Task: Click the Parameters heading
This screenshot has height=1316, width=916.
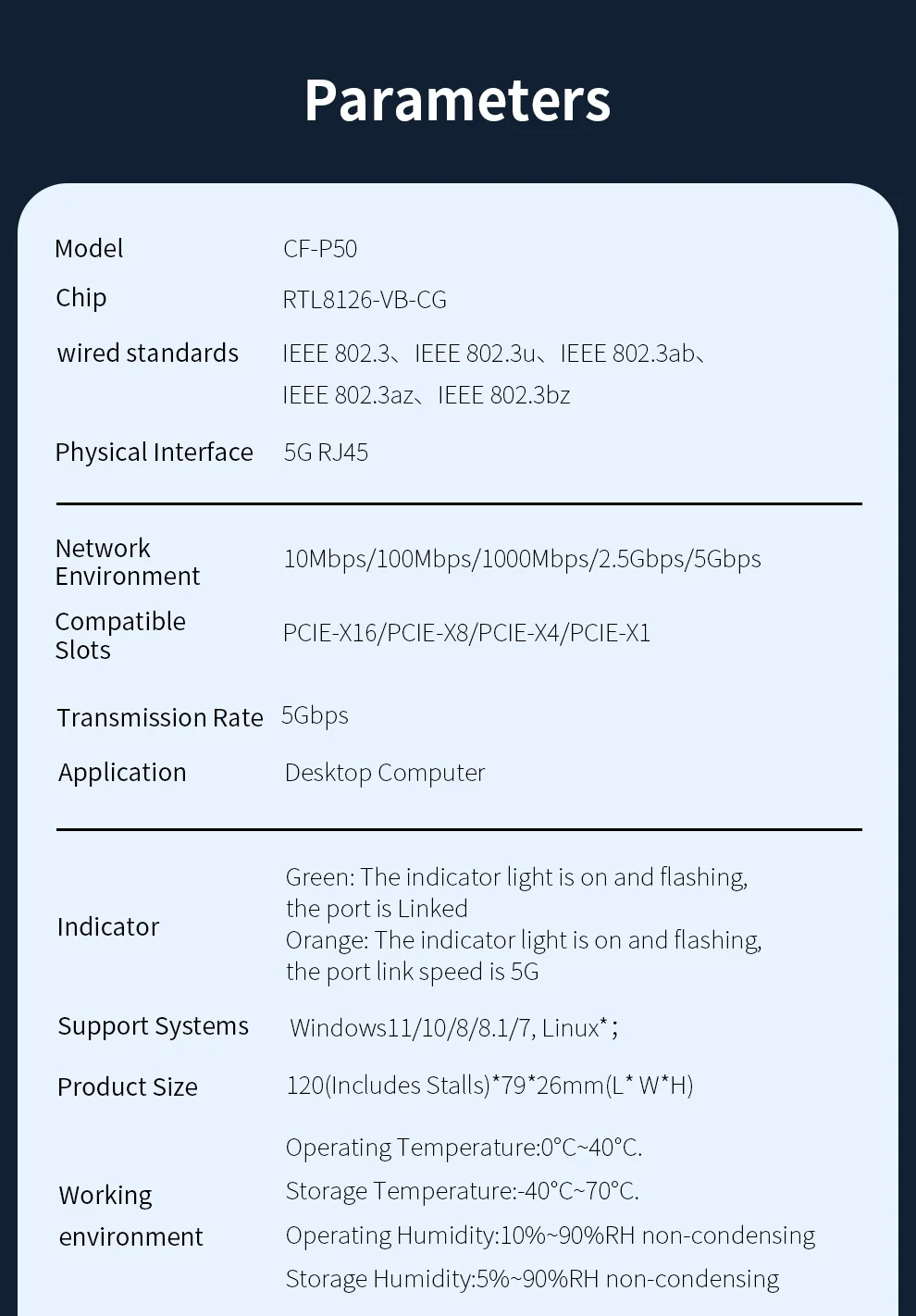Action: click(457, 100)
